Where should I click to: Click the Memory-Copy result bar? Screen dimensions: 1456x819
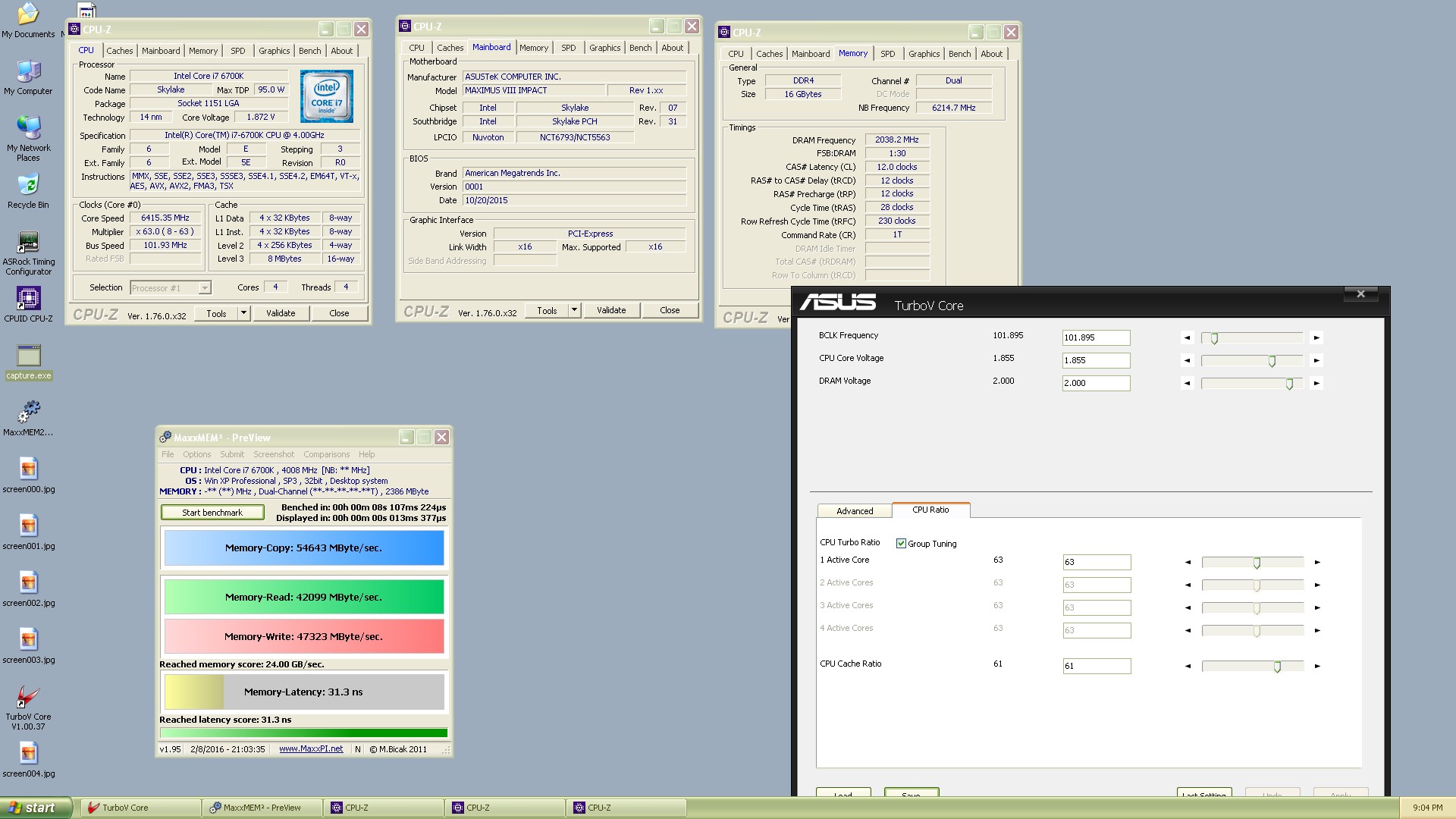click(x=304, y=548)
